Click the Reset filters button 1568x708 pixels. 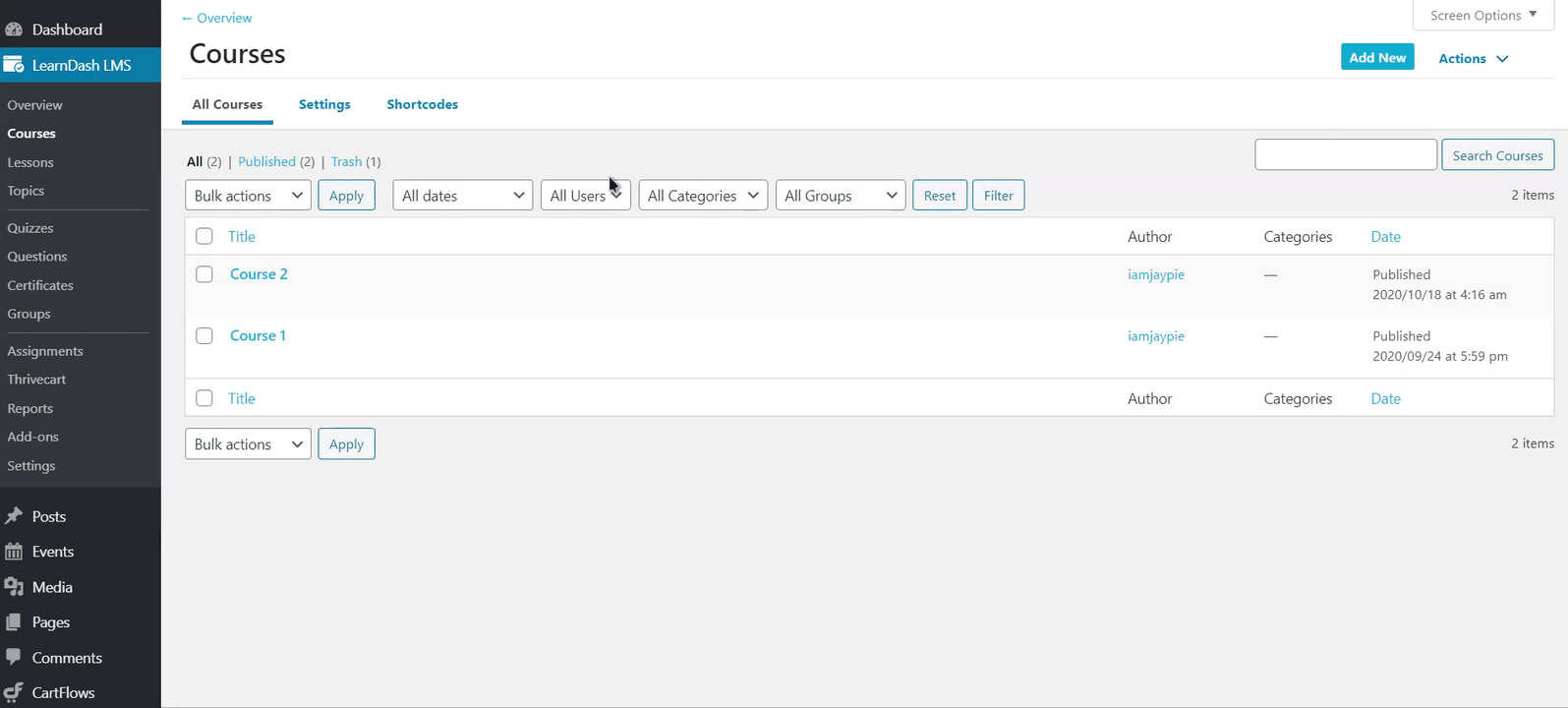(x=940, y=196)
